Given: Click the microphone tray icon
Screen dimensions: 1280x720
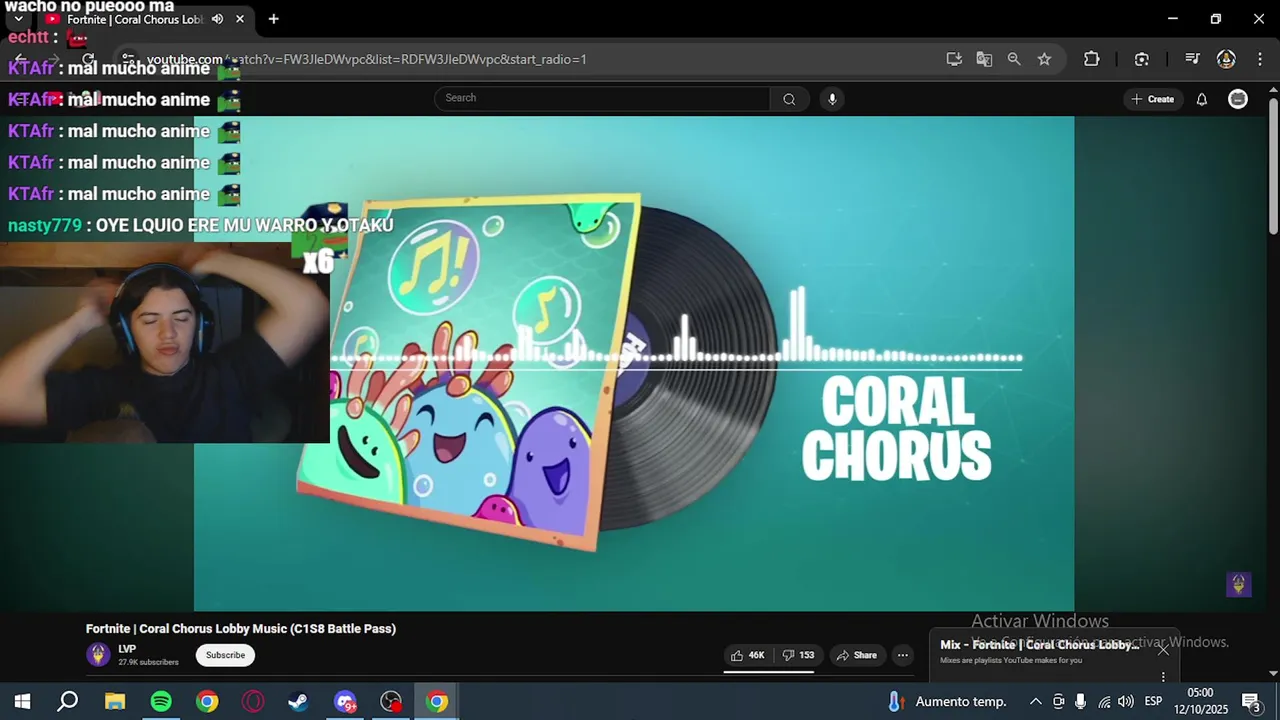Looking at the screenshot, I should coord(1080,702).
